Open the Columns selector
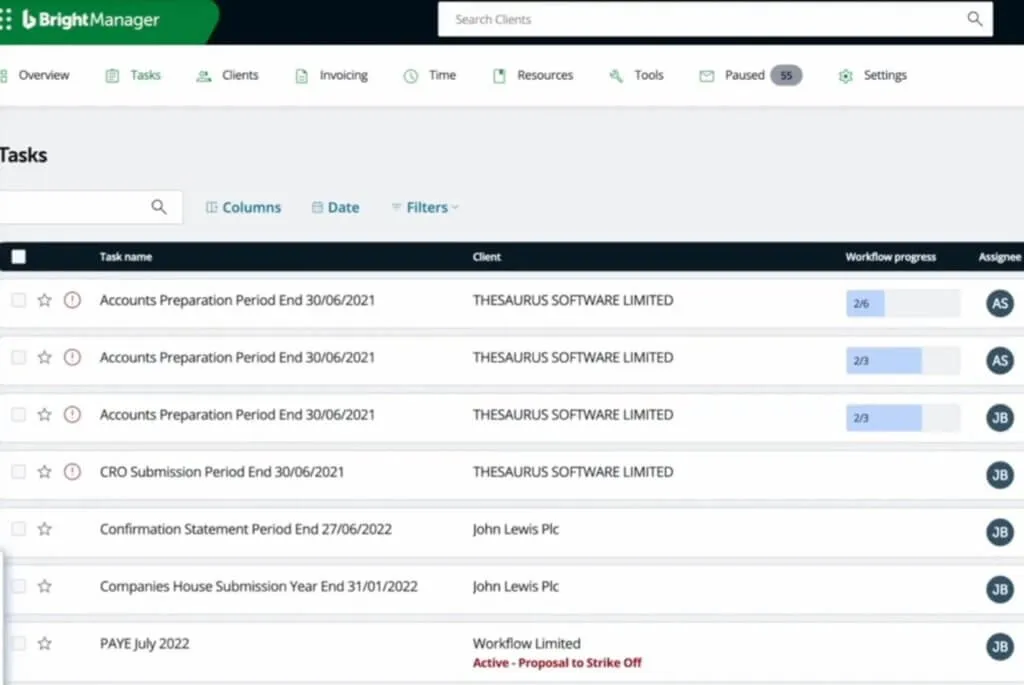 coord(244,207)
